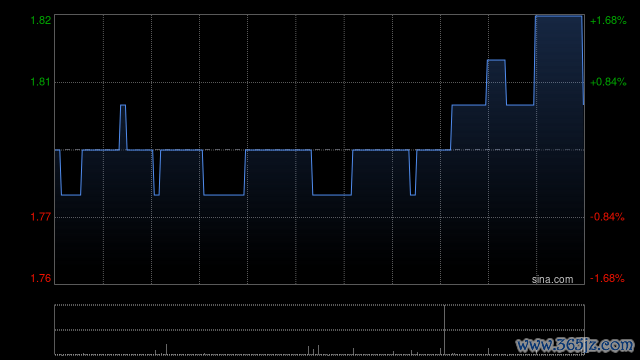Click the tallest early volume bar
The width and height of the screenshot is (640, 360).
(166, 349)
